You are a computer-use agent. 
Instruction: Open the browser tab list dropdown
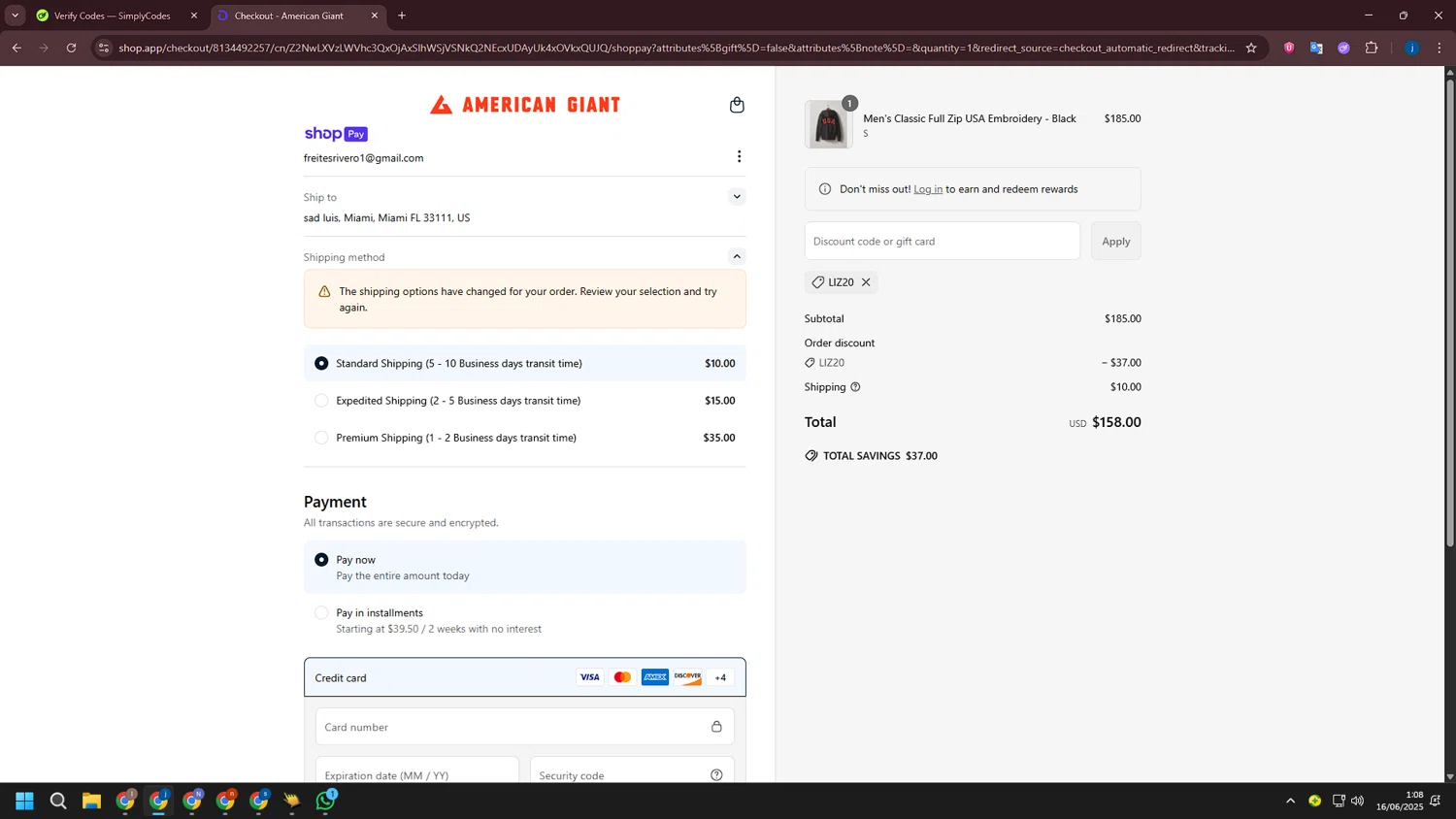[x=15, y=16]
